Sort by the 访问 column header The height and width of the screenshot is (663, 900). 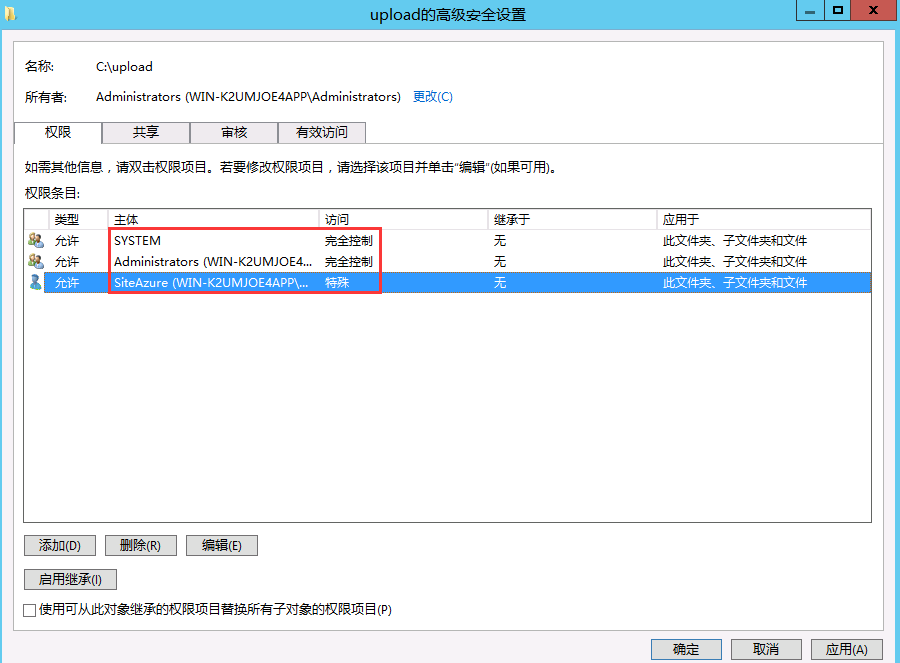point(403,219)
